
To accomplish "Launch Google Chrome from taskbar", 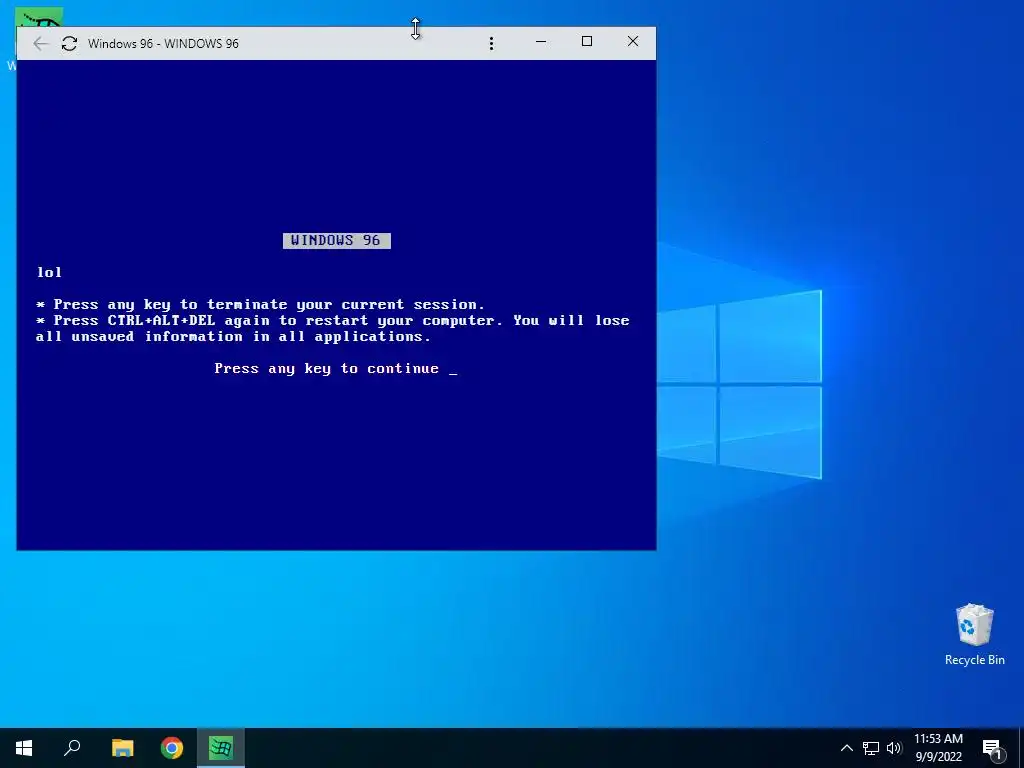I will [x=172, y=748].
